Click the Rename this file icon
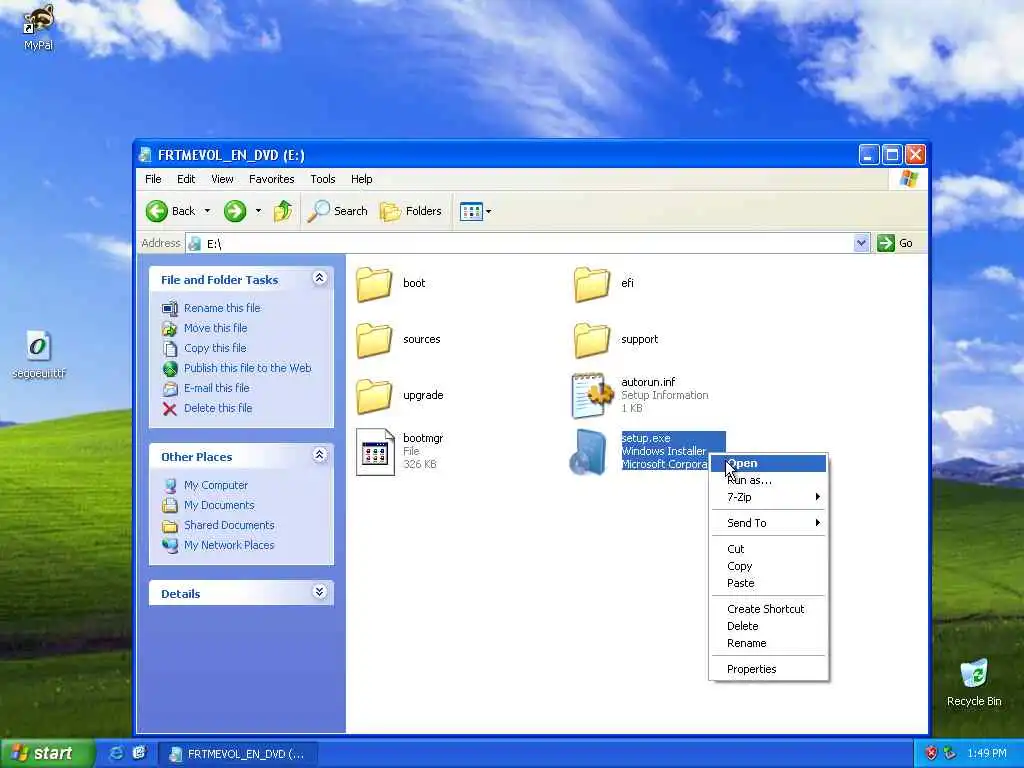Screen dimensions: 1024x768 tap(170, 308)
